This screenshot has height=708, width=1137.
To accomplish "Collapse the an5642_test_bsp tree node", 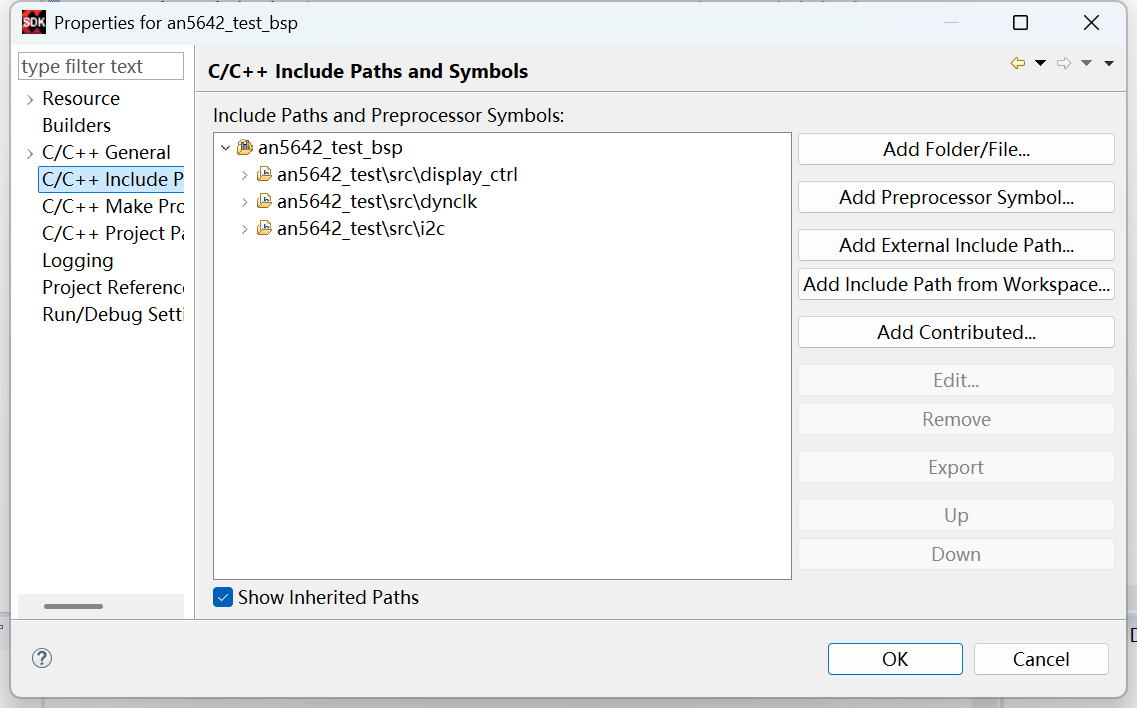I will [x=224, y=148].
